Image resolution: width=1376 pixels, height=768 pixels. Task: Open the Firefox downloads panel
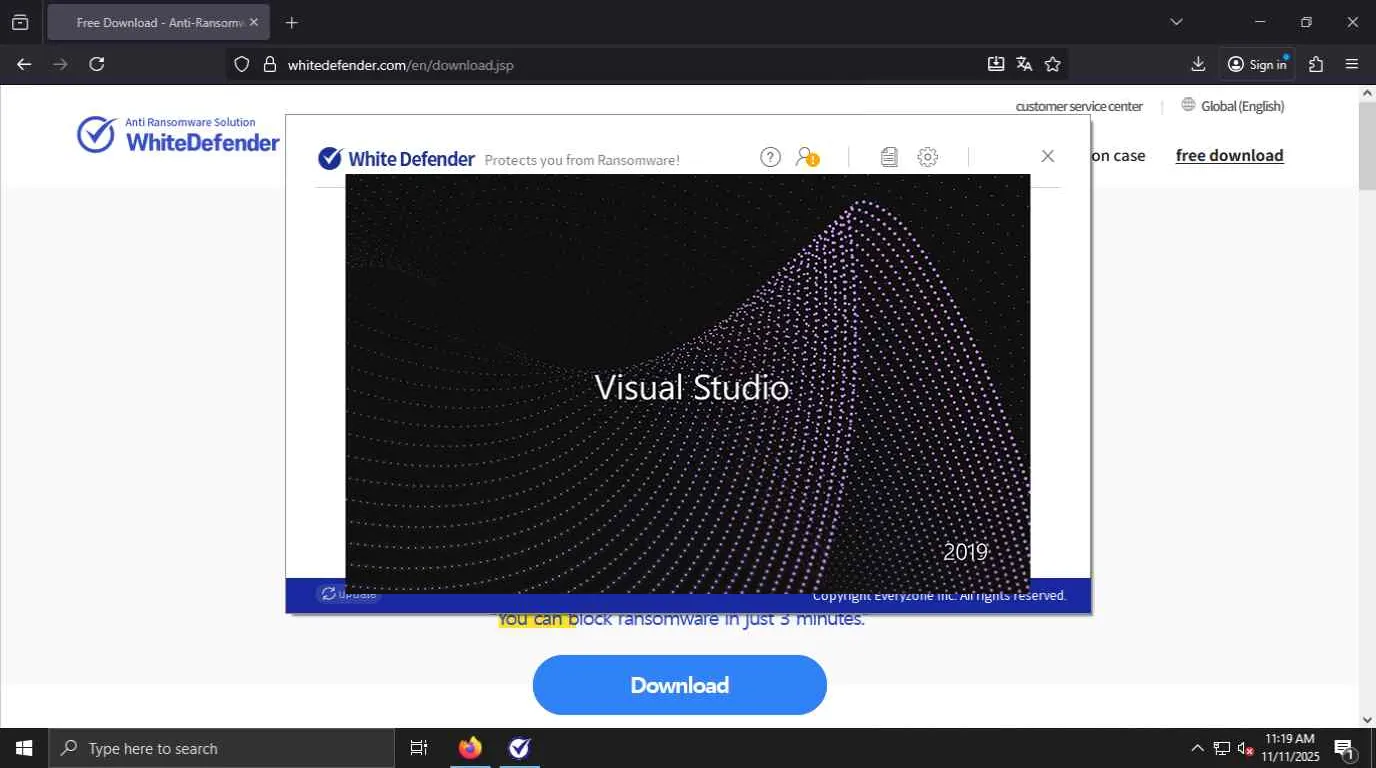pos(1198,64)
